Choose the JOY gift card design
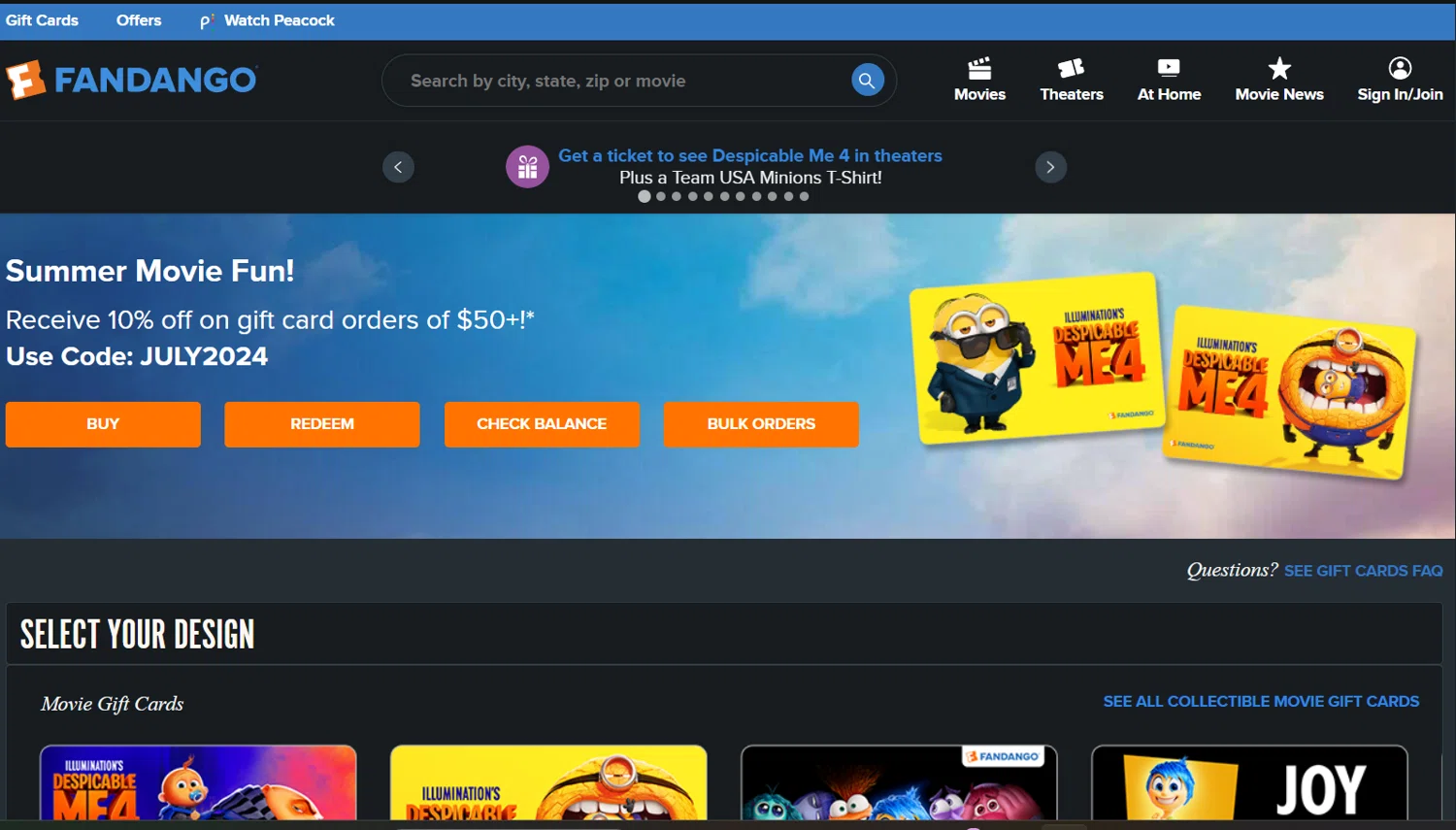This screenshot has width=1456, height=830. coord(1249,782)
